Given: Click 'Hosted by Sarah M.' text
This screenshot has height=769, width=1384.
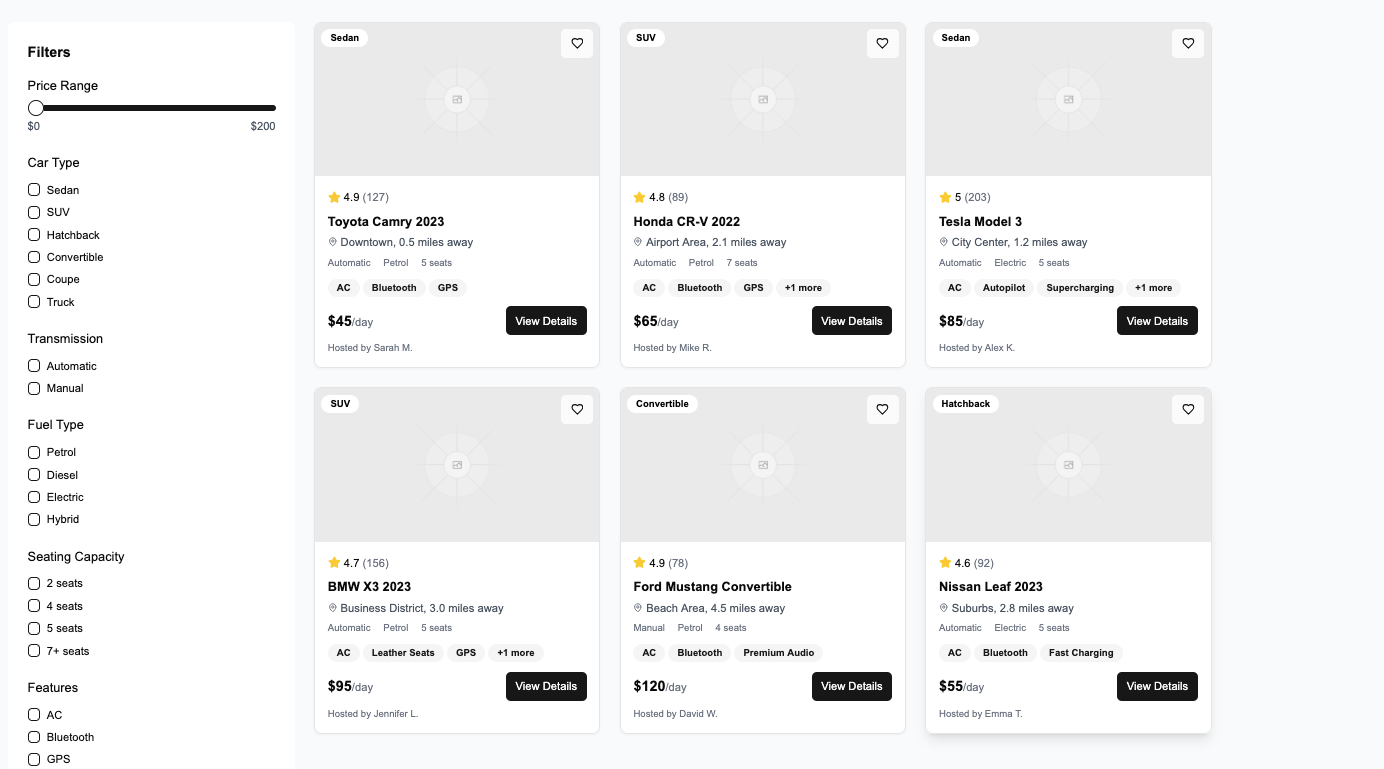Looking at the screenshot, I should click(370, 348).
